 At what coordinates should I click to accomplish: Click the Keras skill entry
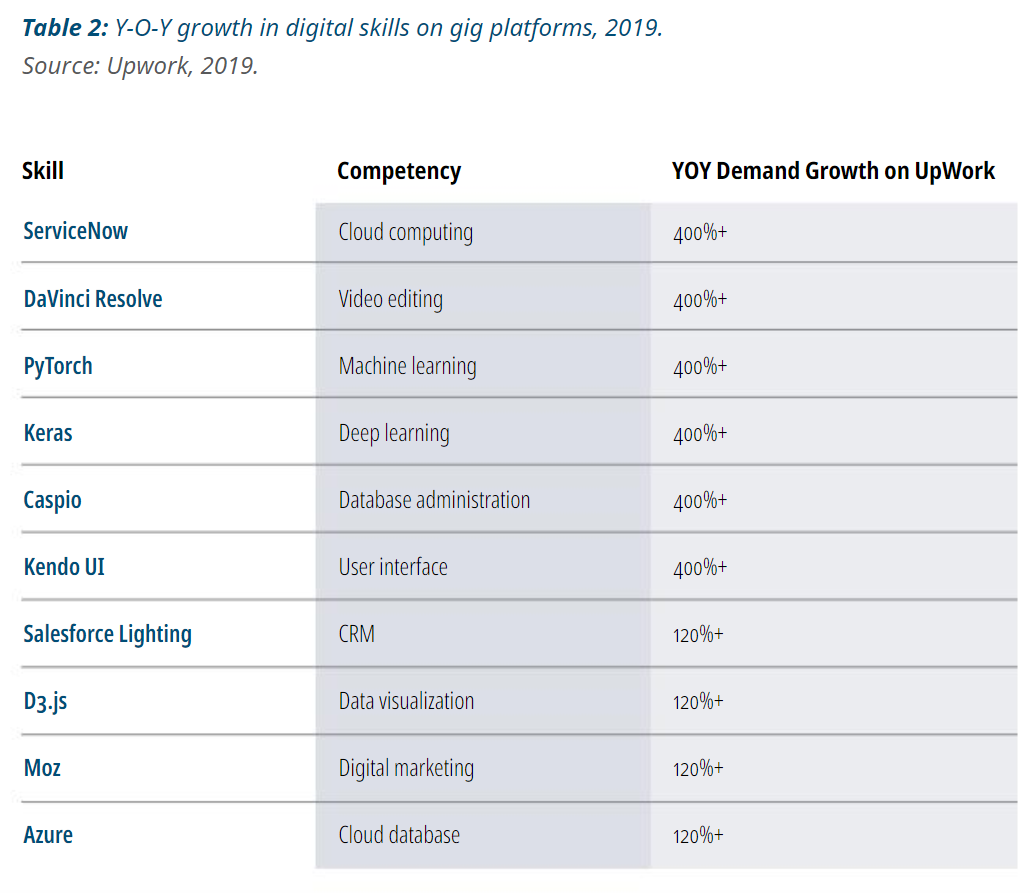(48, 433)
